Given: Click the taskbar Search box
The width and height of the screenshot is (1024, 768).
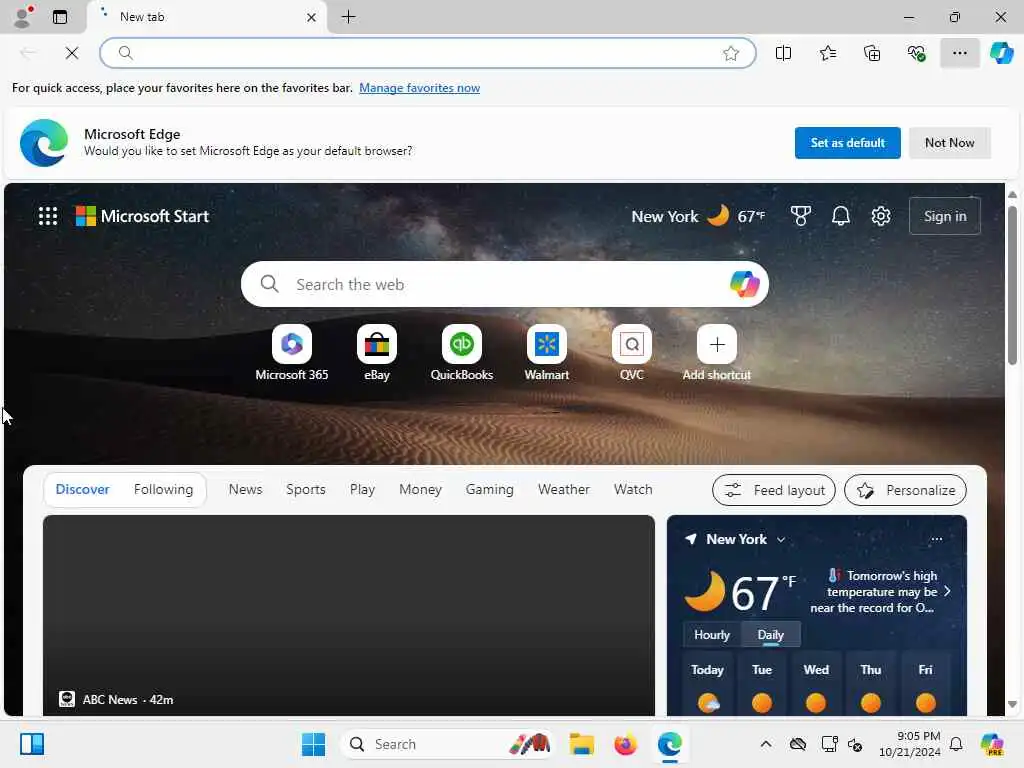Looking at the screenshot, I should (x=446, y=744).
